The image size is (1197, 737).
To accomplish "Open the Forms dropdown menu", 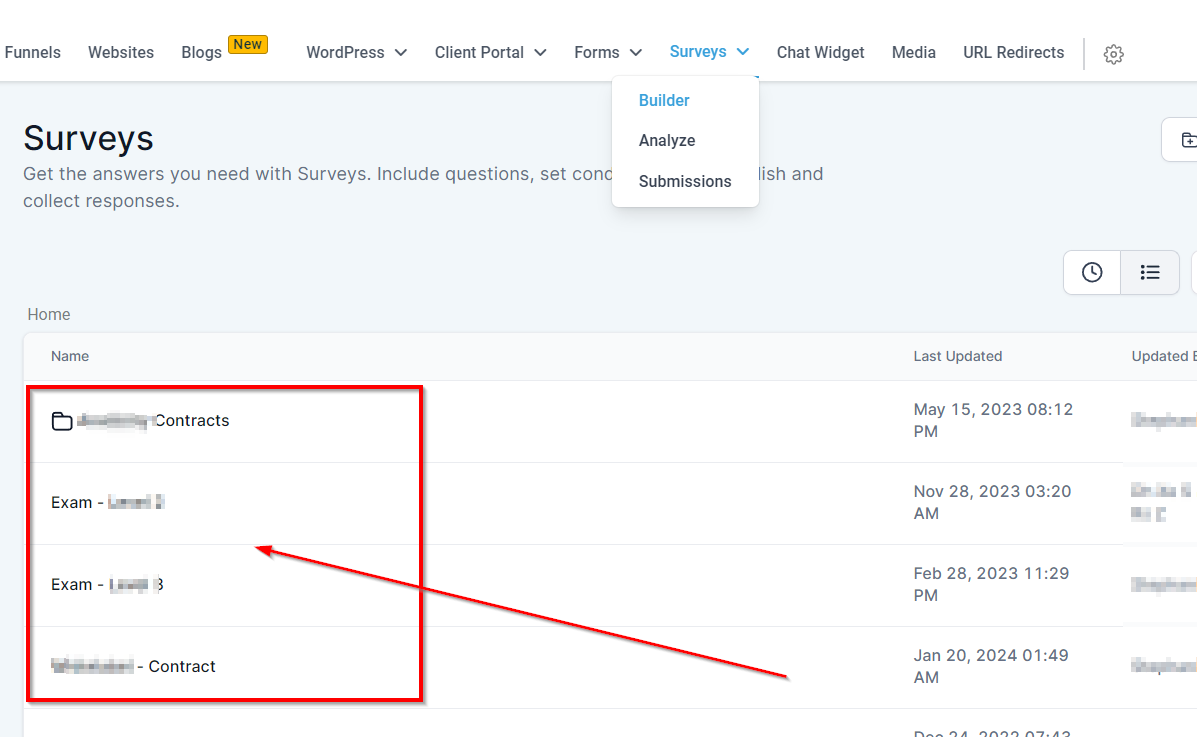I will (607, 52).
